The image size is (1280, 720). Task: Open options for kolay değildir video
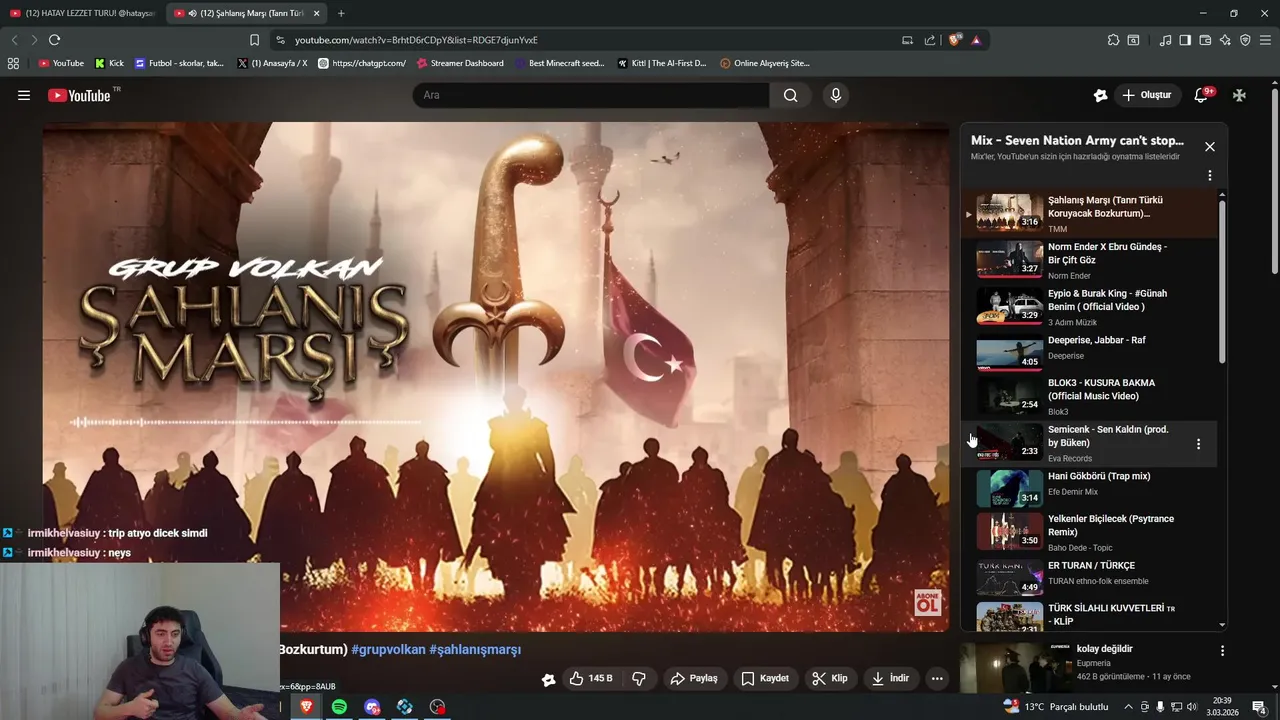pos(1222,650)
